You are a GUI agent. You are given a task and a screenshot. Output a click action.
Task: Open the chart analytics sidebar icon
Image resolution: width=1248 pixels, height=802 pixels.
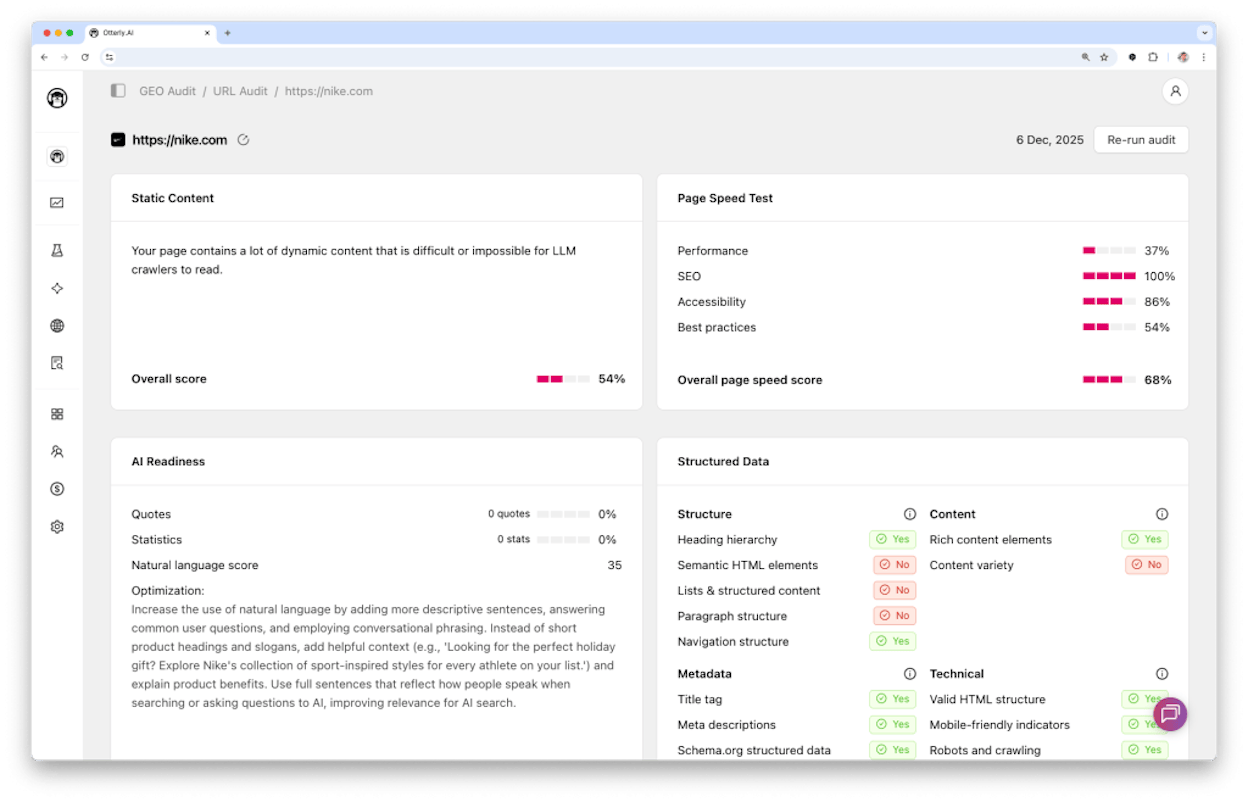coord(57,203)
